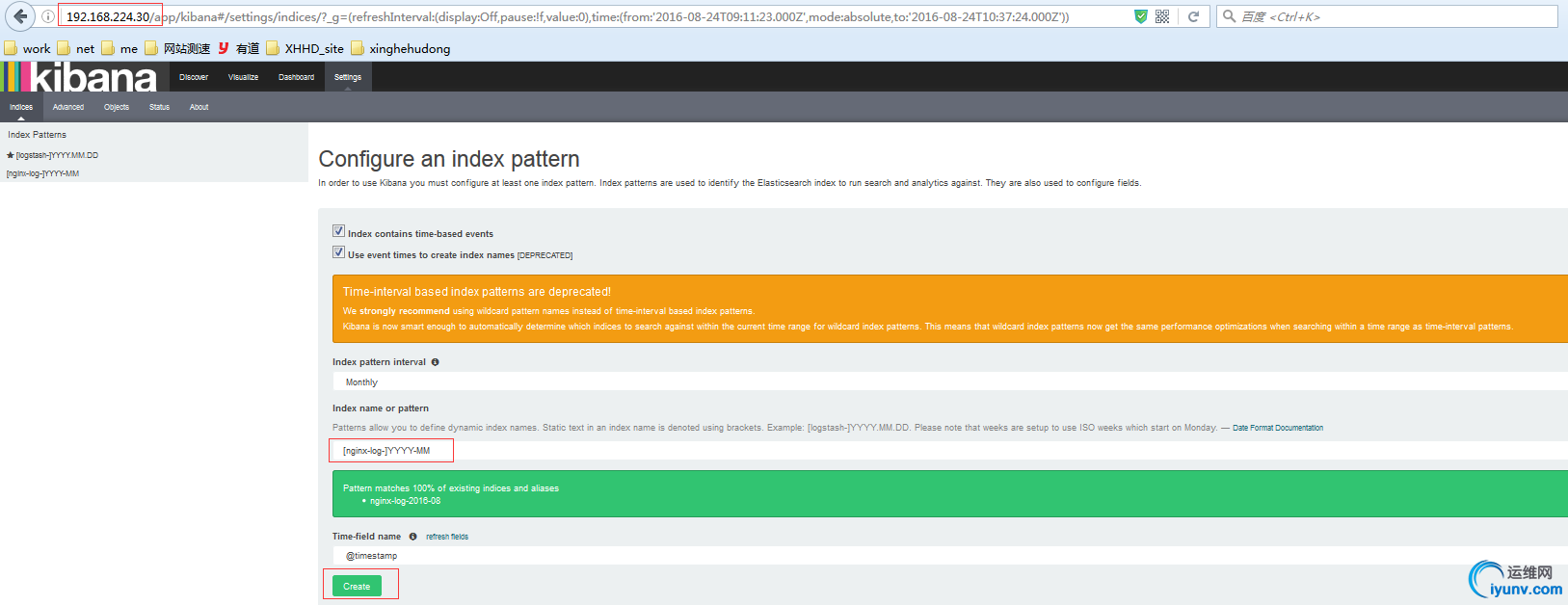Open the net bookmark folder

tap(76, 48)
